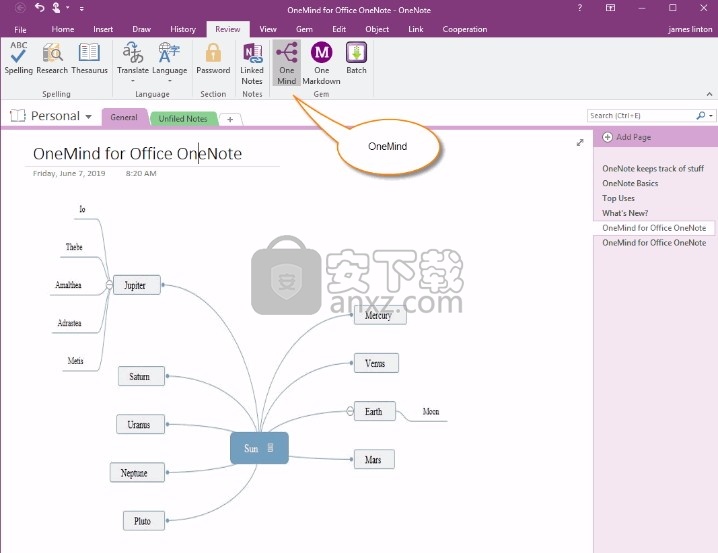Screen dimensions: 718x553
Task: Open the Link tab
Action: [416, 29]
